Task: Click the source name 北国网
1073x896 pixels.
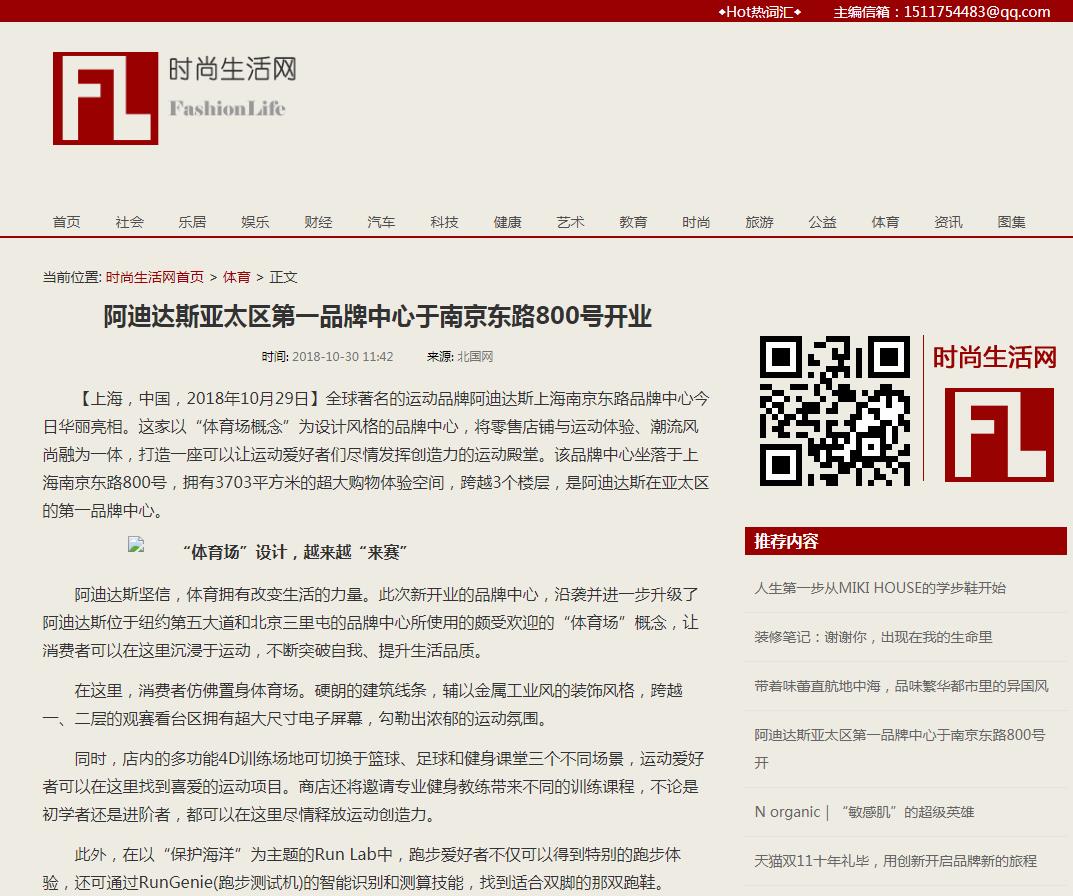Action: click(x=475, y=357)
